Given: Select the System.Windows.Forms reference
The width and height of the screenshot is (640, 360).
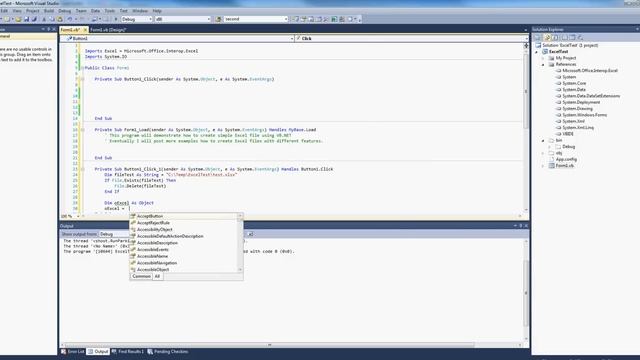Looking at the screenshot, I should tap(584, 115).
